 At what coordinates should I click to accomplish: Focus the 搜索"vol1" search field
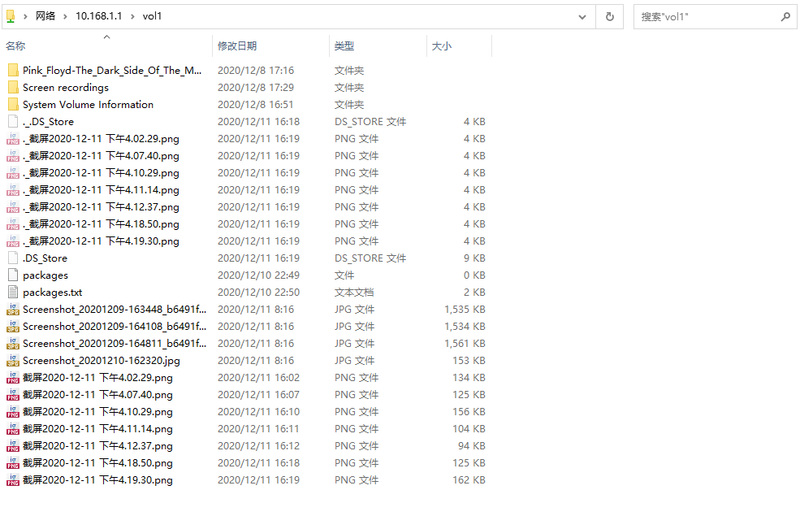[709, 17]
